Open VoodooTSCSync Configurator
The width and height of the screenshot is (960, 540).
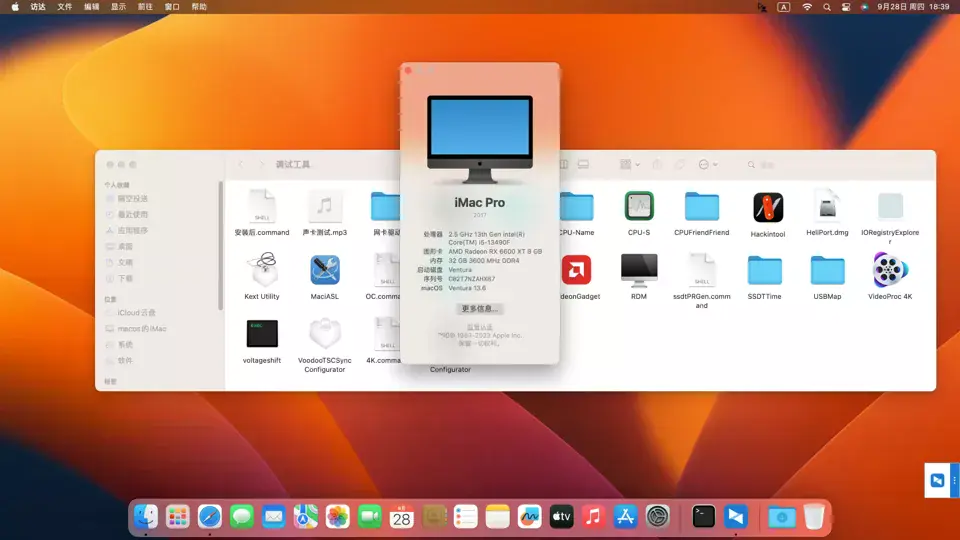pyautogui.click(x=324, y=334)
